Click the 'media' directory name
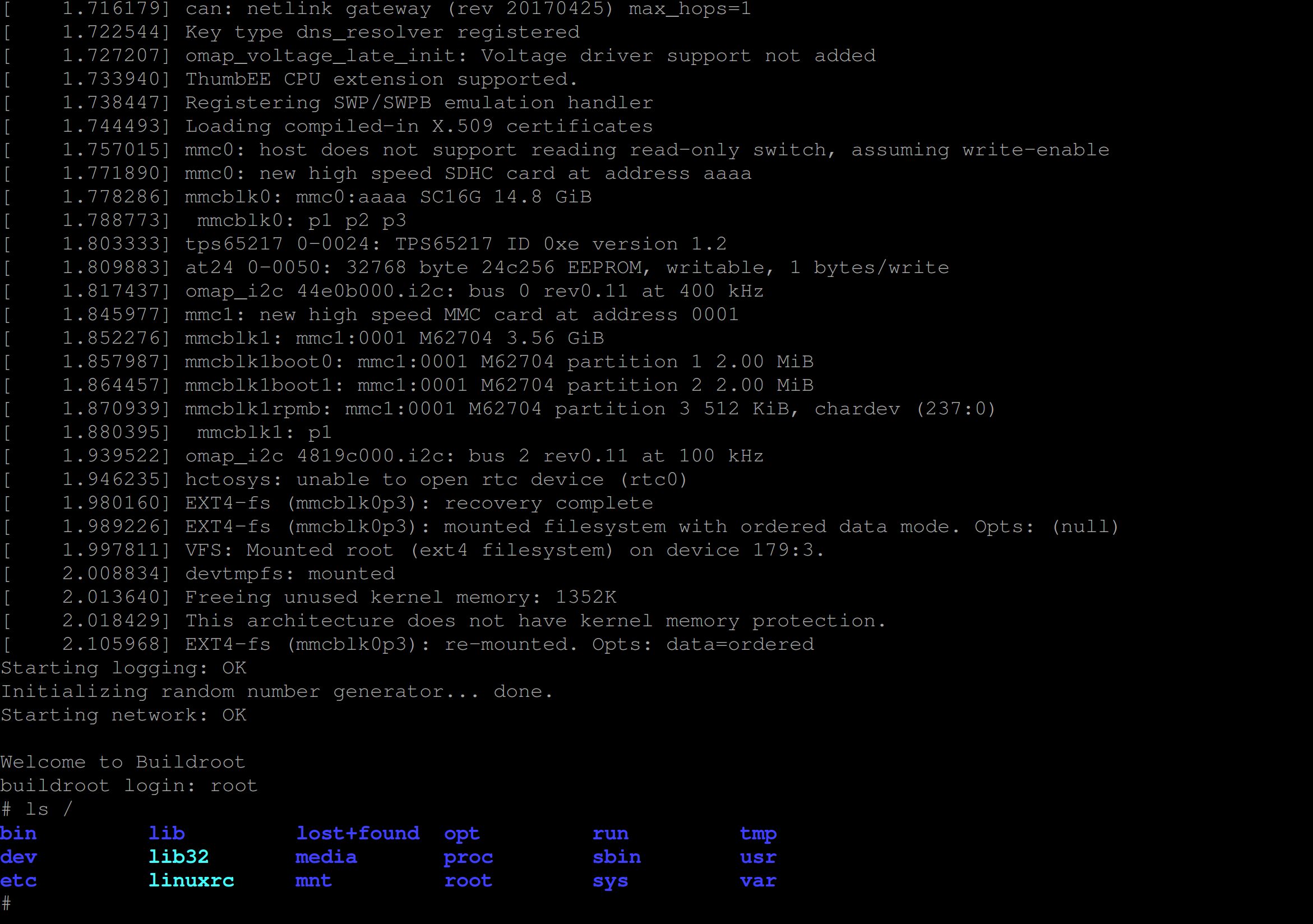The image size is (1313, 924). pos(326,857)
